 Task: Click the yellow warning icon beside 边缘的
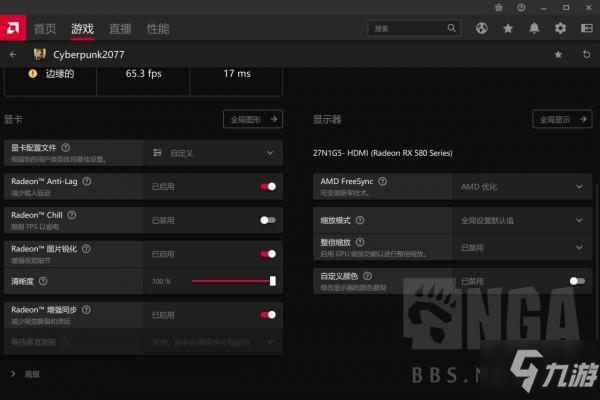click(33, 73)
